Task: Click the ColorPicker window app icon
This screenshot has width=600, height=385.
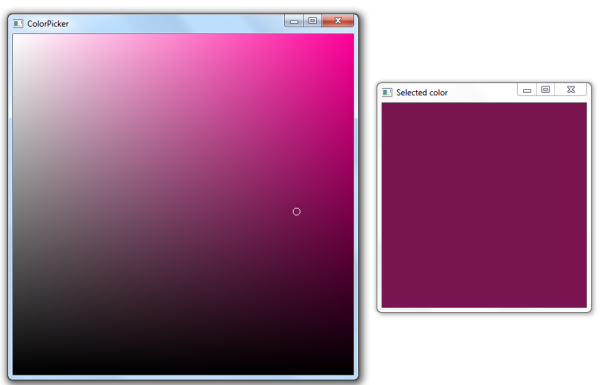Action: (18, 24)
